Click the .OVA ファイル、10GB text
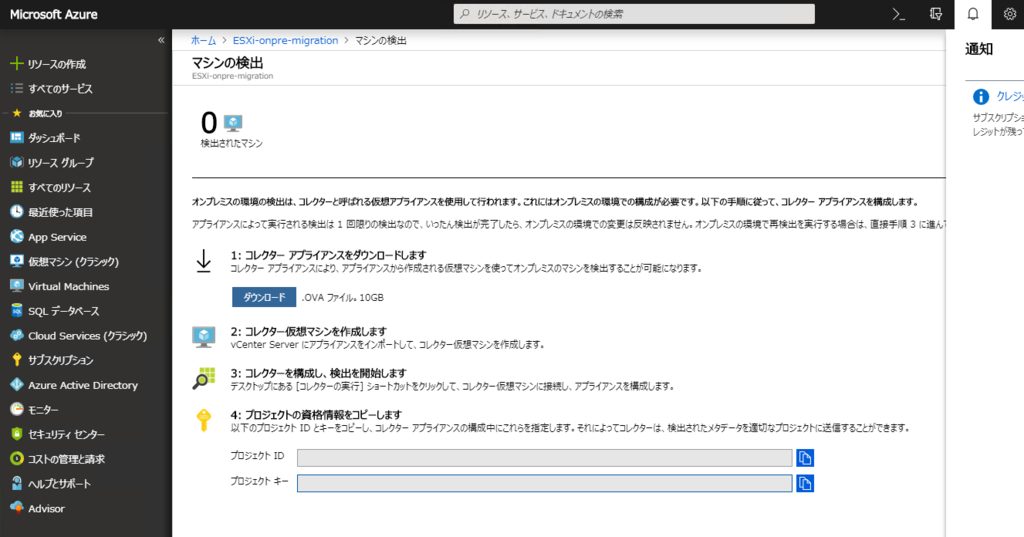1024x537 pixels. coord(343,297)
